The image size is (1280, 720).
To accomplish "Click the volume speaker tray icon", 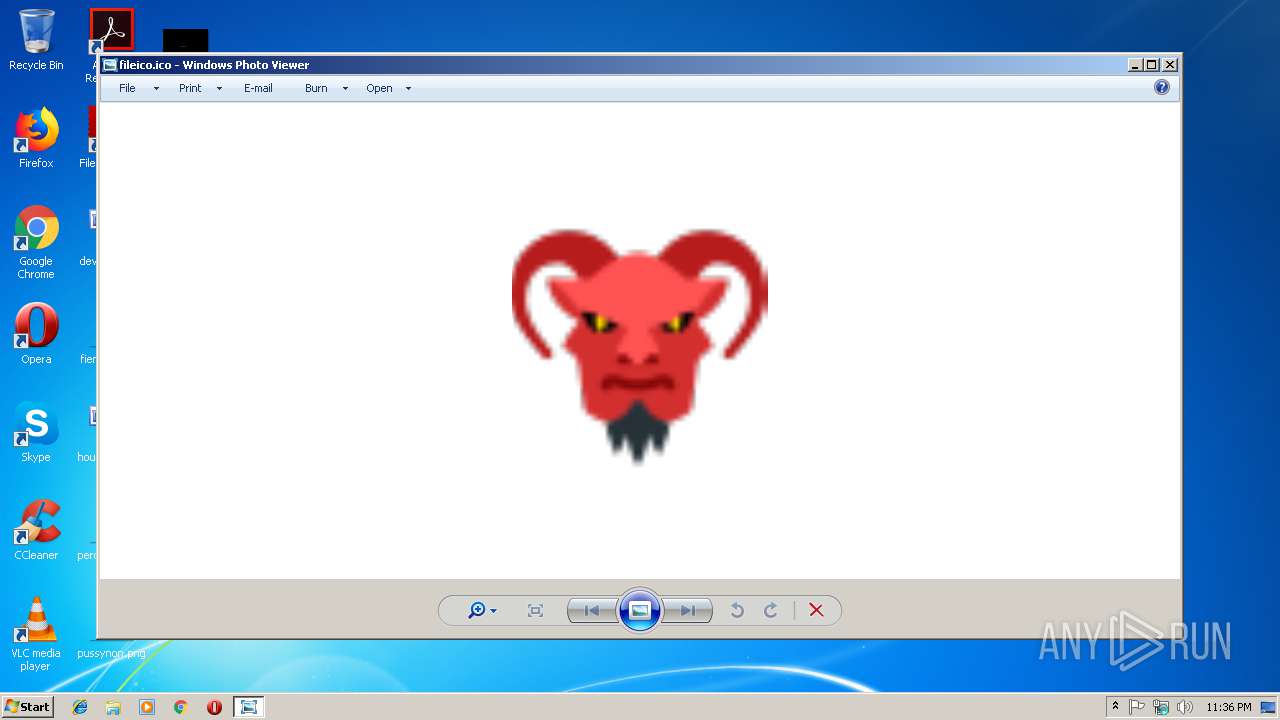I will [x=1185, y=707].
